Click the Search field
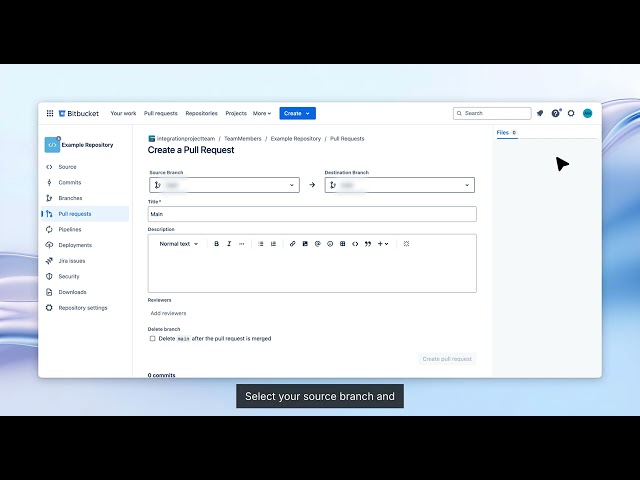This screenshot has width=640, height=480. tap(492, 113)
